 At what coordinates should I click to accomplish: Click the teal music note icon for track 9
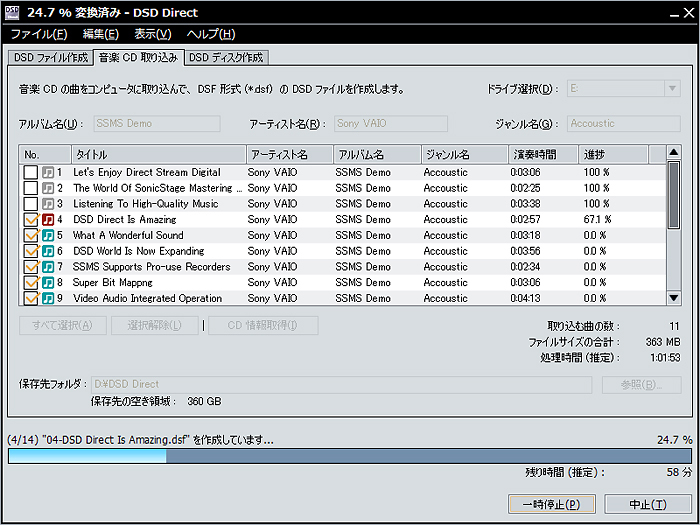(47, 298)
